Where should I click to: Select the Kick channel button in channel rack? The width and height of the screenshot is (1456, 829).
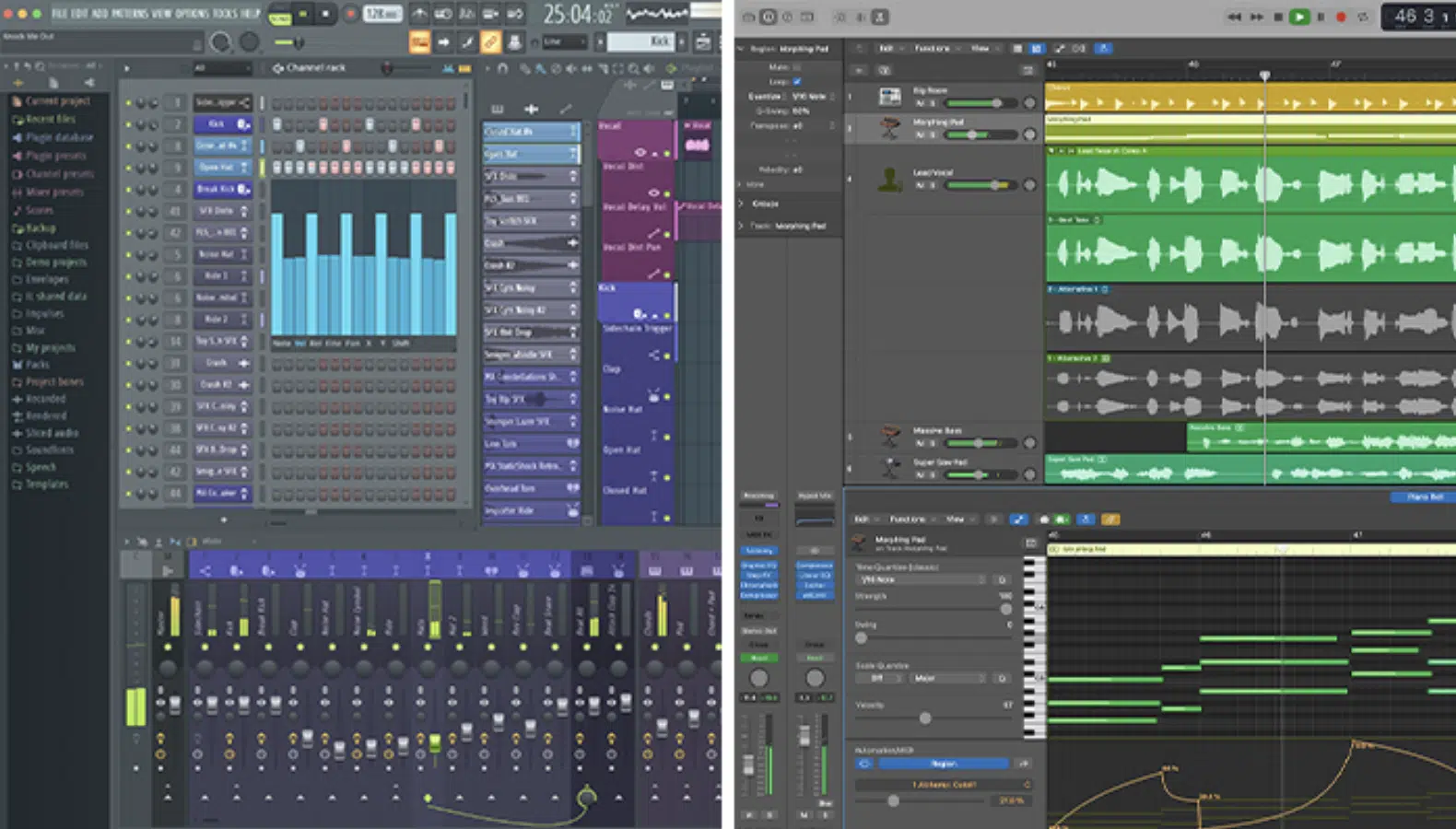(x=222, y=123)
